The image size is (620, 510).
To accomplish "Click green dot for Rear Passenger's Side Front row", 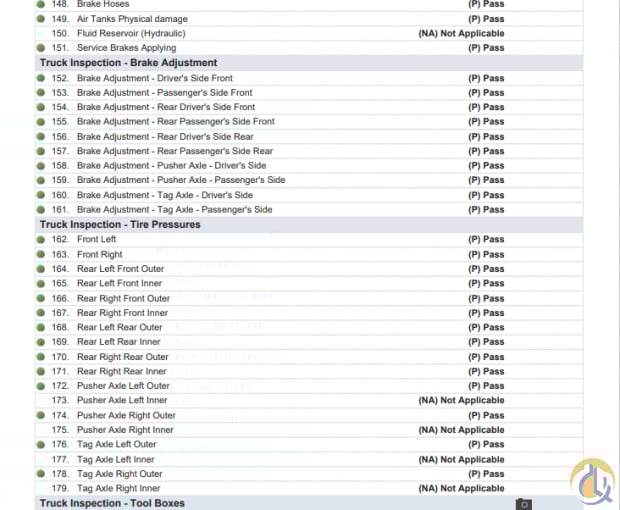I will click(x=41, y=121).
